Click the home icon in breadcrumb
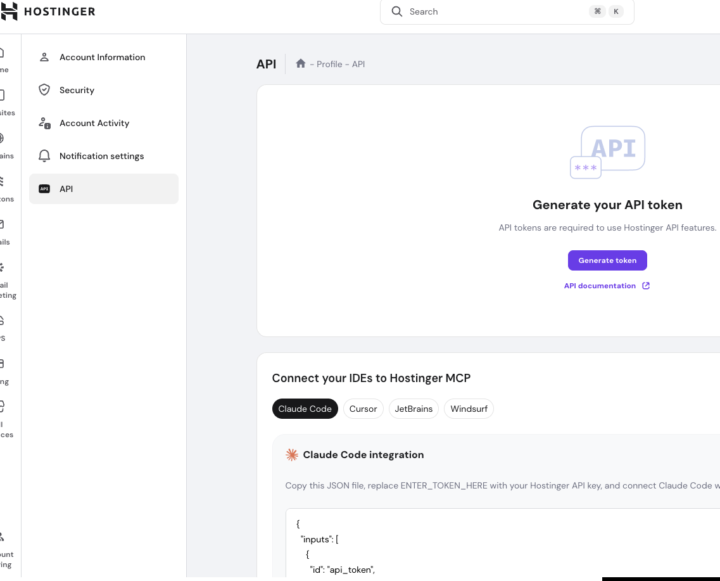The height and width of the screenshot is (581, 720). point(300,64)
